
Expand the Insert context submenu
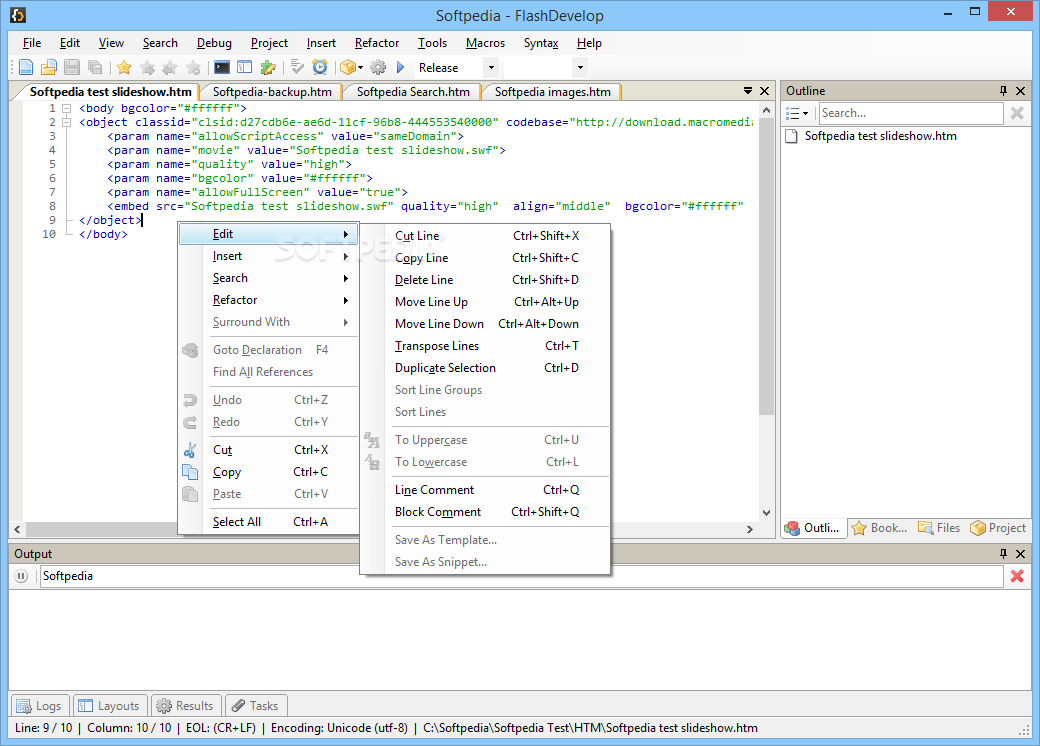click(x=269, y=256)
